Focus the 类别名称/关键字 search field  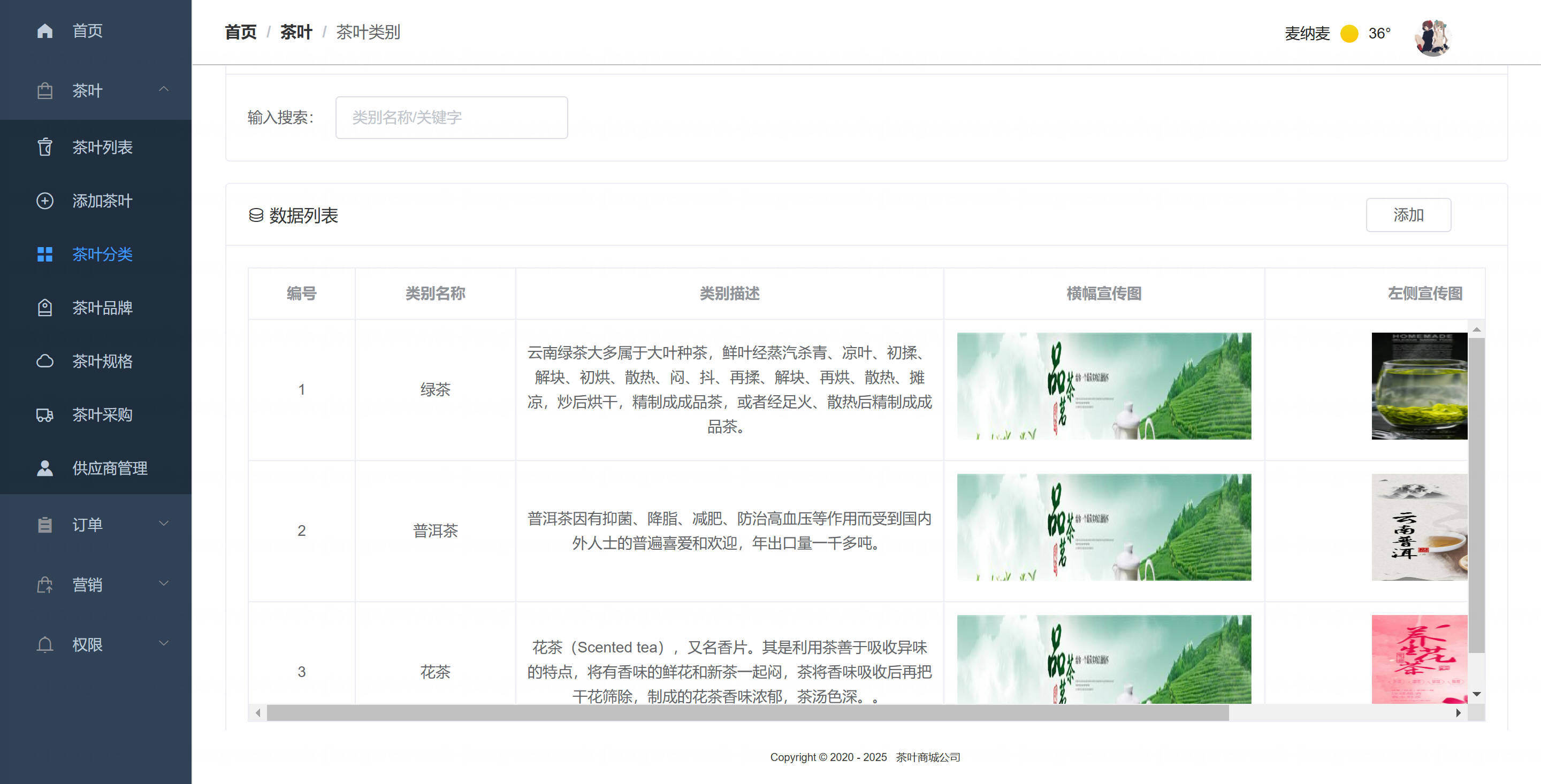click(451, 118)
